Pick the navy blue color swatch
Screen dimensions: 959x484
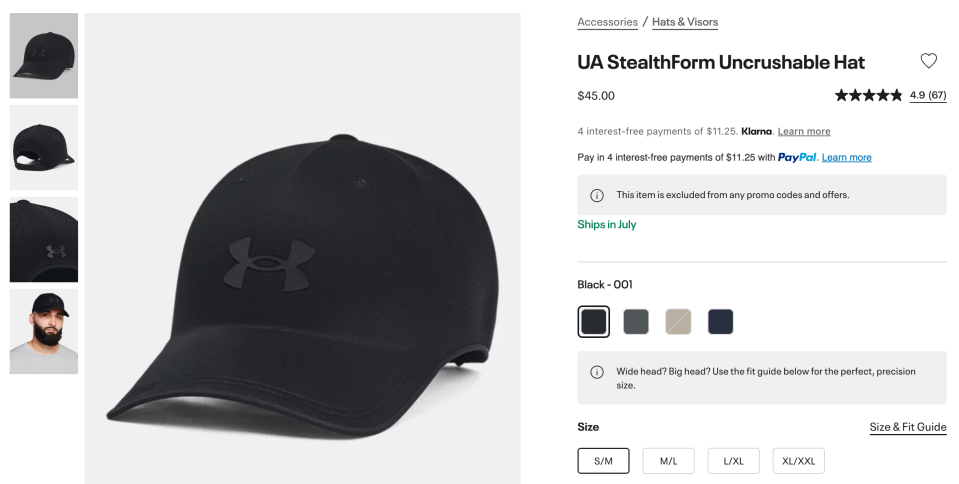coord(720,321)
